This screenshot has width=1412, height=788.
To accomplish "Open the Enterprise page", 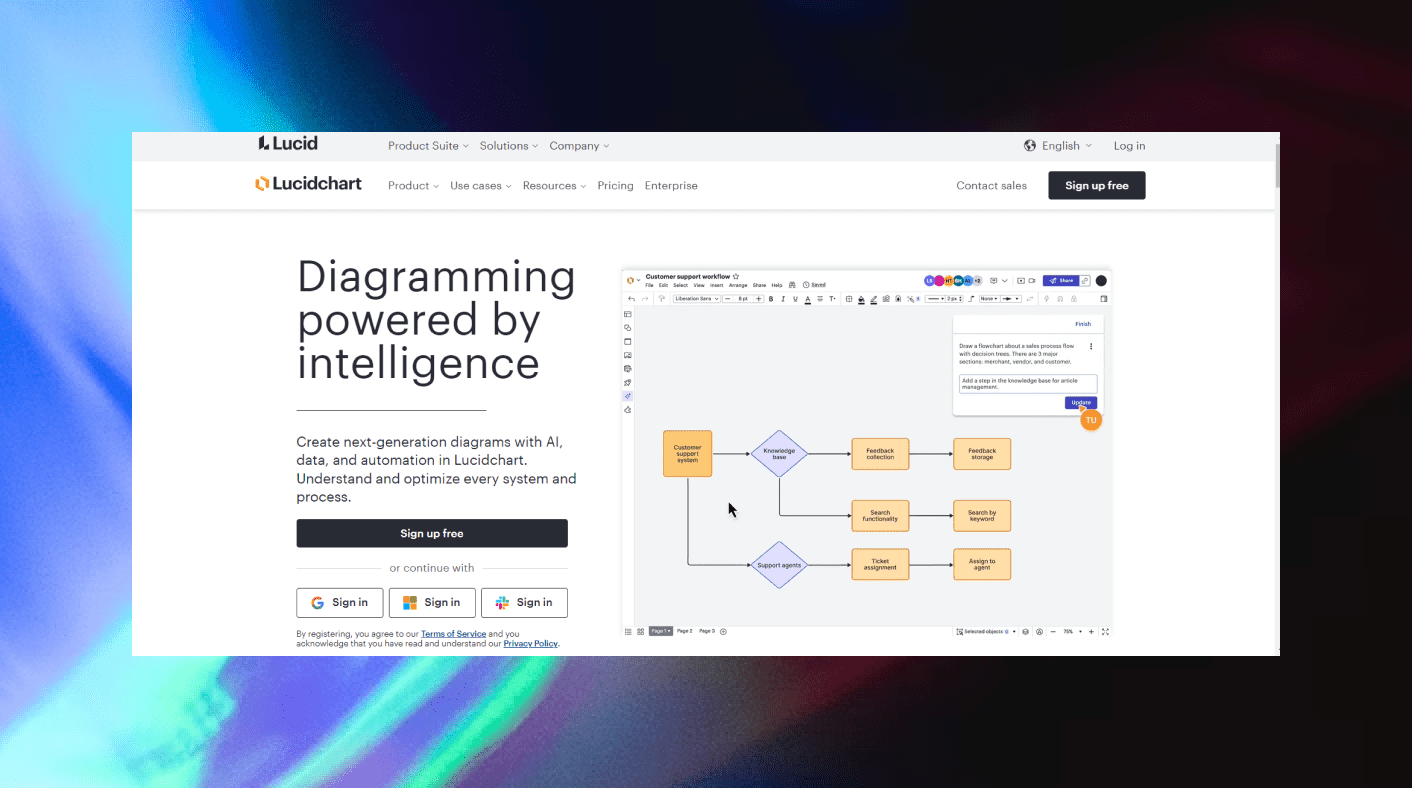I will point(671,186).
